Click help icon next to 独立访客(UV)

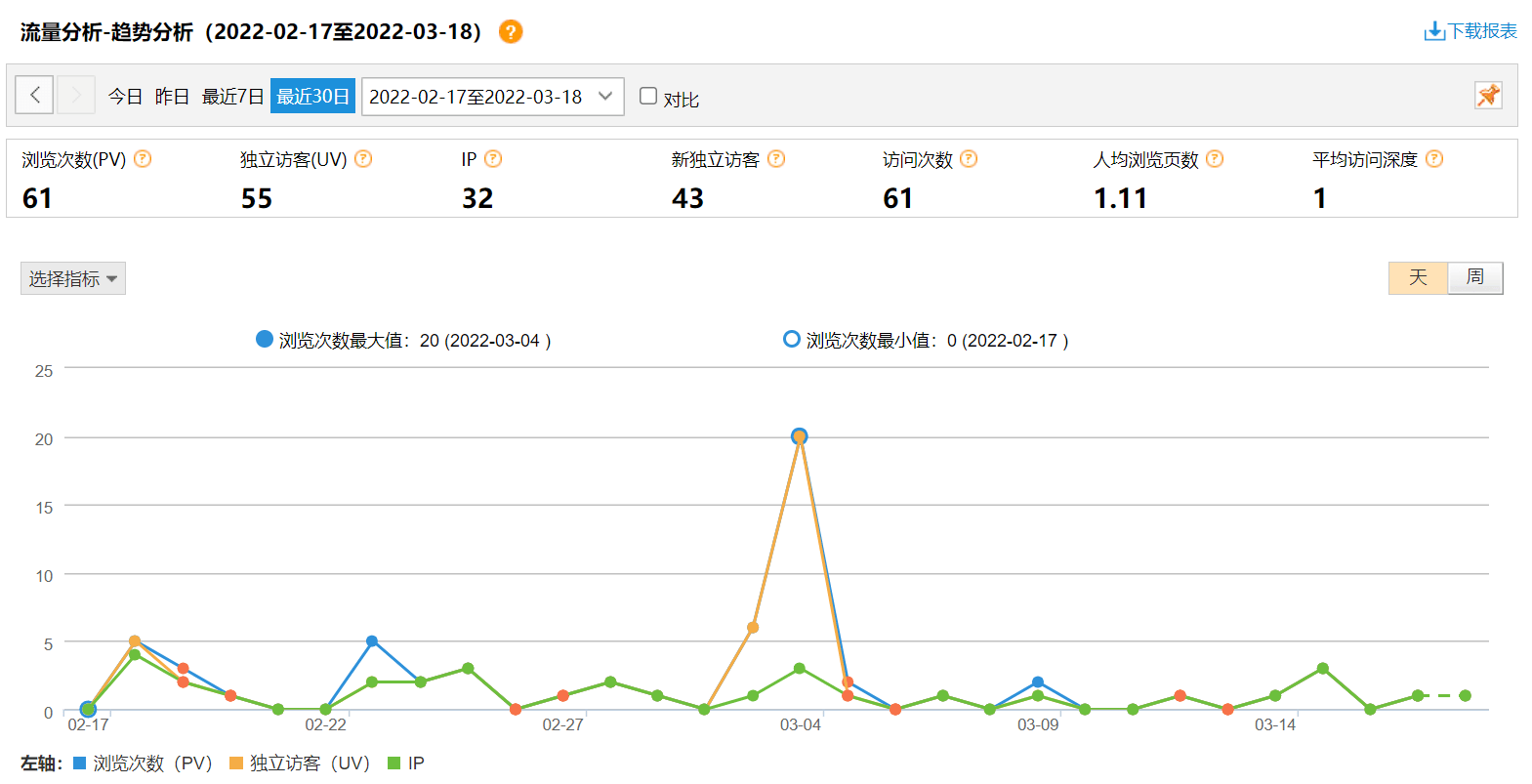363,159
